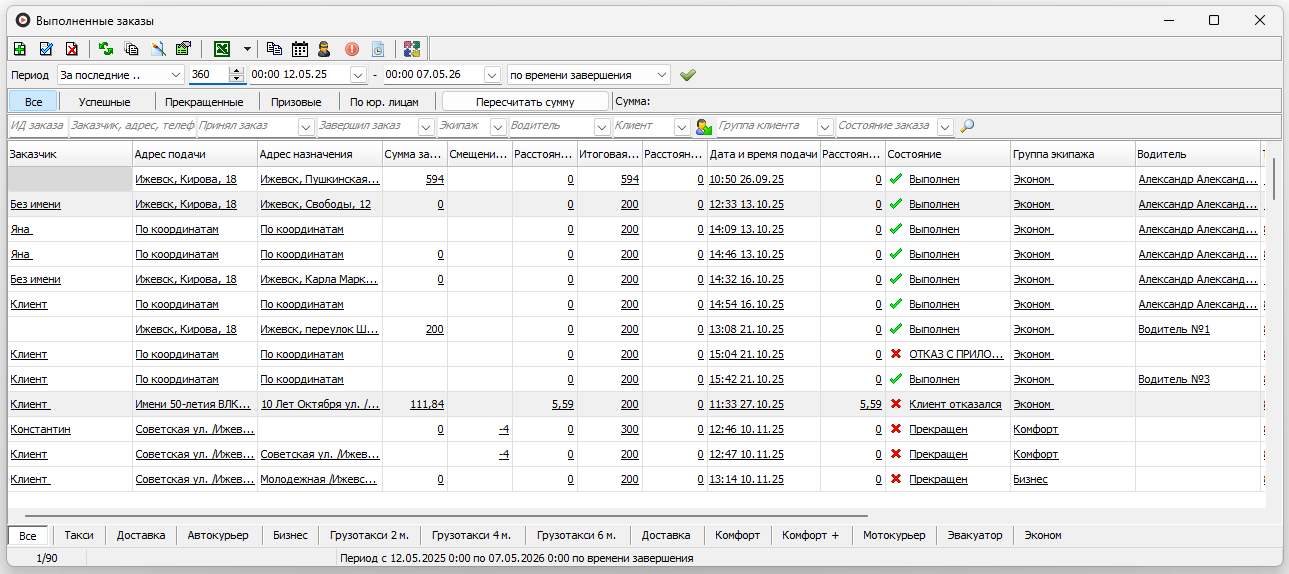Sort by 'Группа экипажа' column header

tap(1072, 154)
